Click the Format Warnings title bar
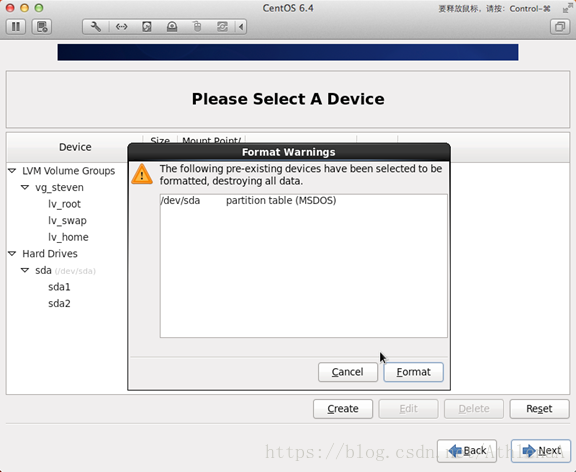This screenshot has width=576, height=472. pyautogui.click(x=289, y=152)
